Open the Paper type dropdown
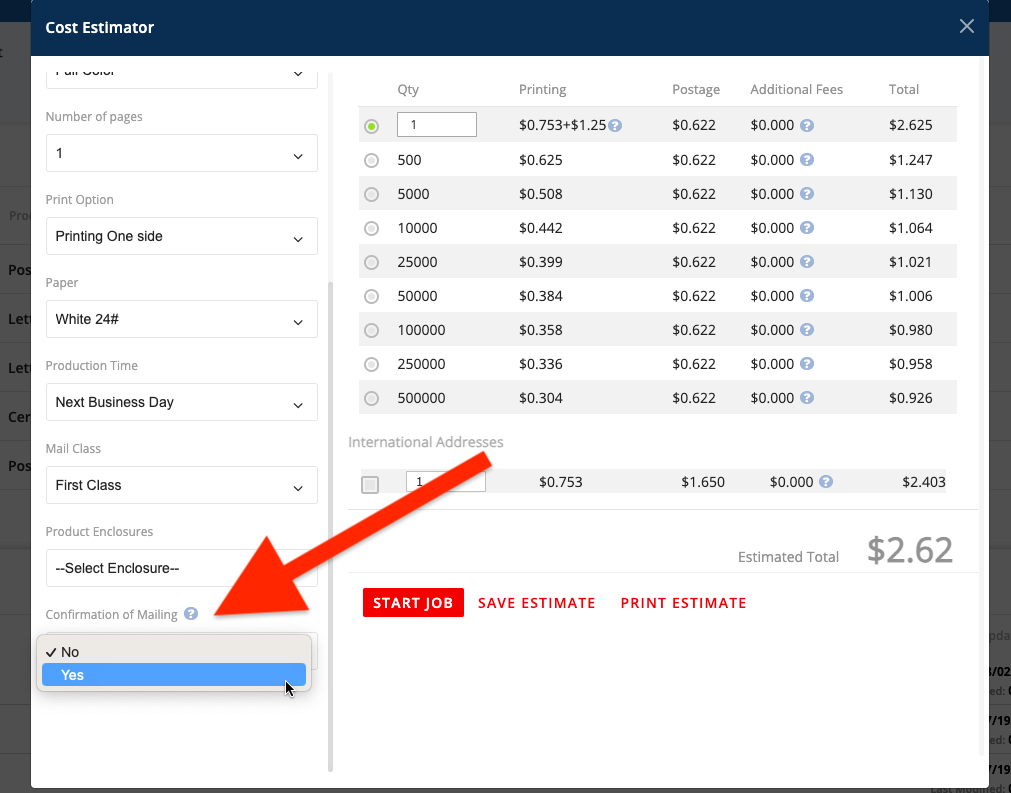 [x=181, y=319]
